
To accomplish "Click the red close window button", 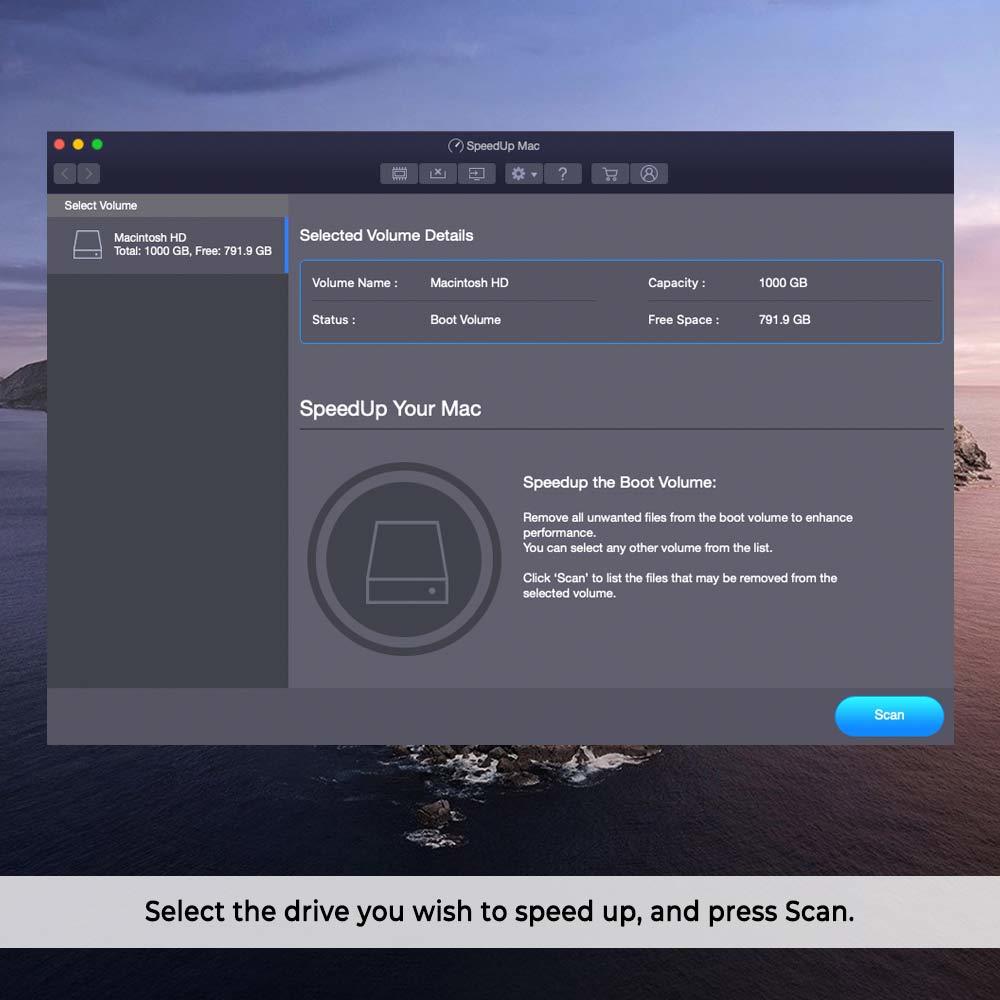I will 59,145.
